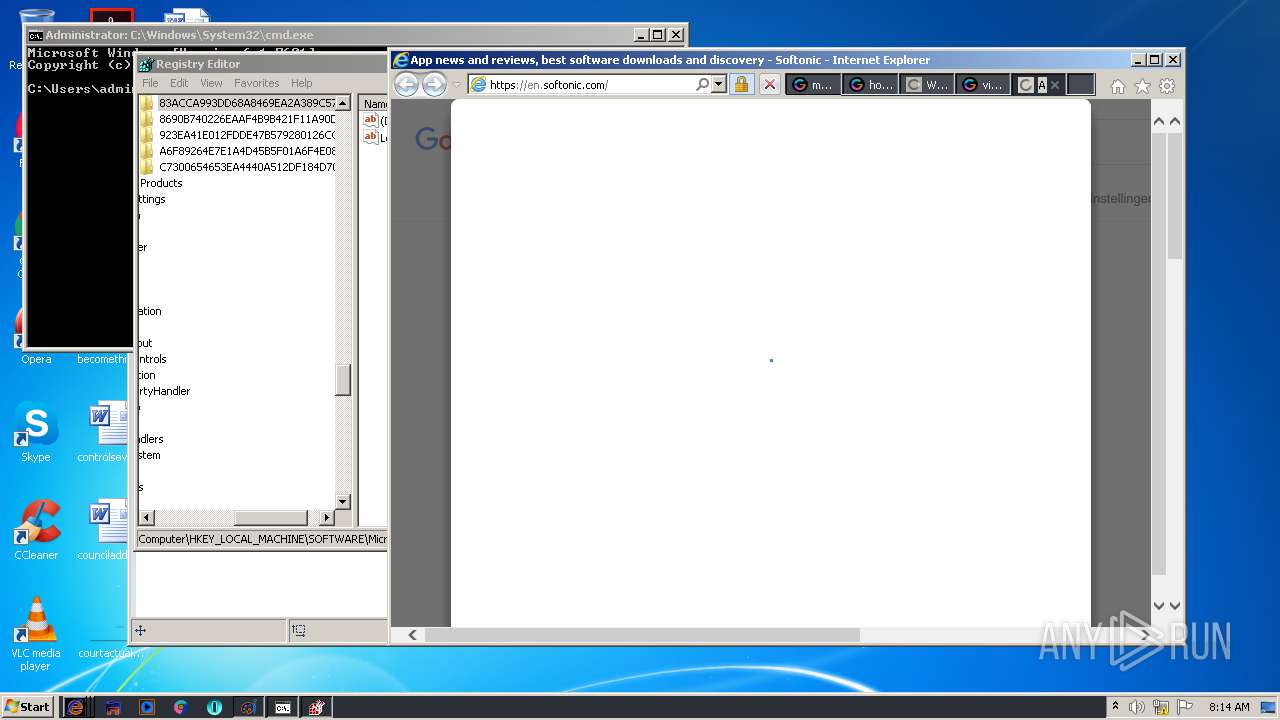Screen dimensions: 1280x720
Task: Click the Registry Editor title icon
Action: (x=146, y=64)
